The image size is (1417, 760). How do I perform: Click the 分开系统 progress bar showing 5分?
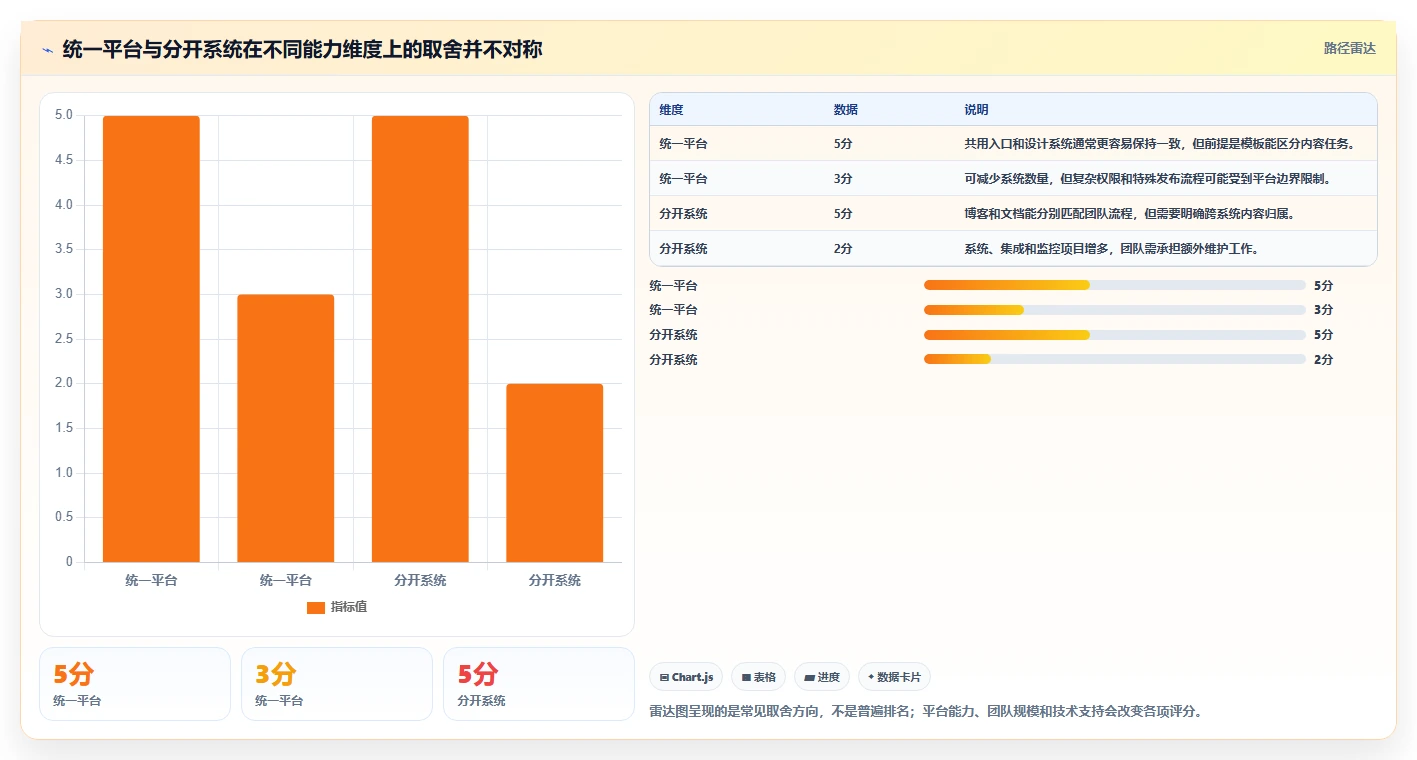click(x=1115, y=335)
